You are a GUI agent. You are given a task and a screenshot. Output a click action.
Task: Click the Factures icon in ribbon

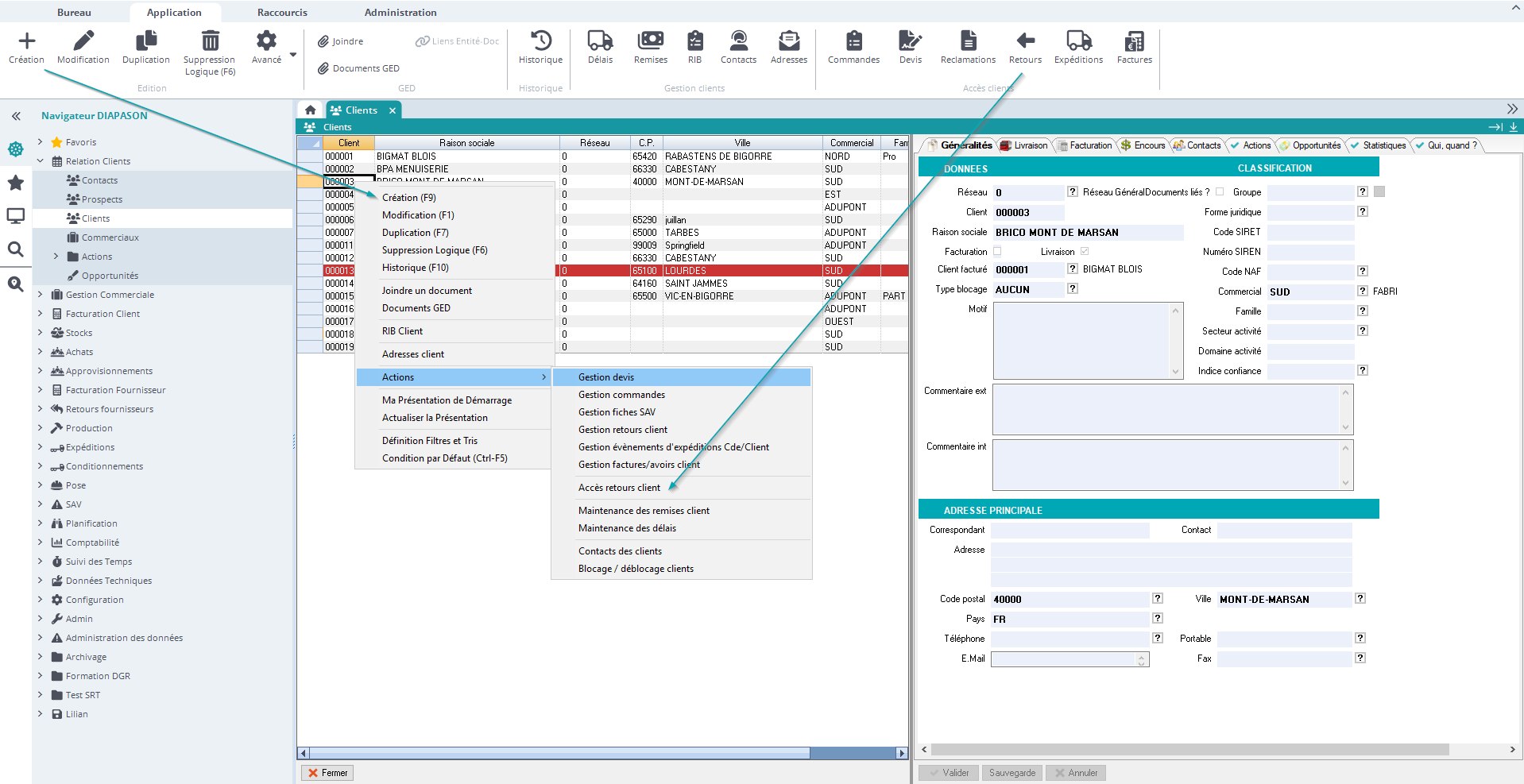(1134, 41)
